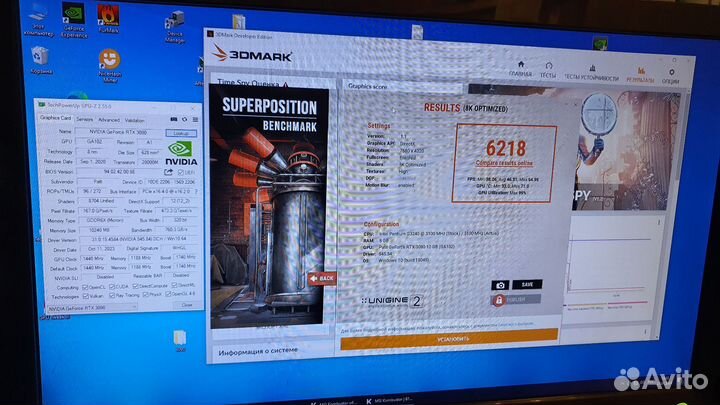Switch to the Advanced tab in GPU-Z

point(110,118)
